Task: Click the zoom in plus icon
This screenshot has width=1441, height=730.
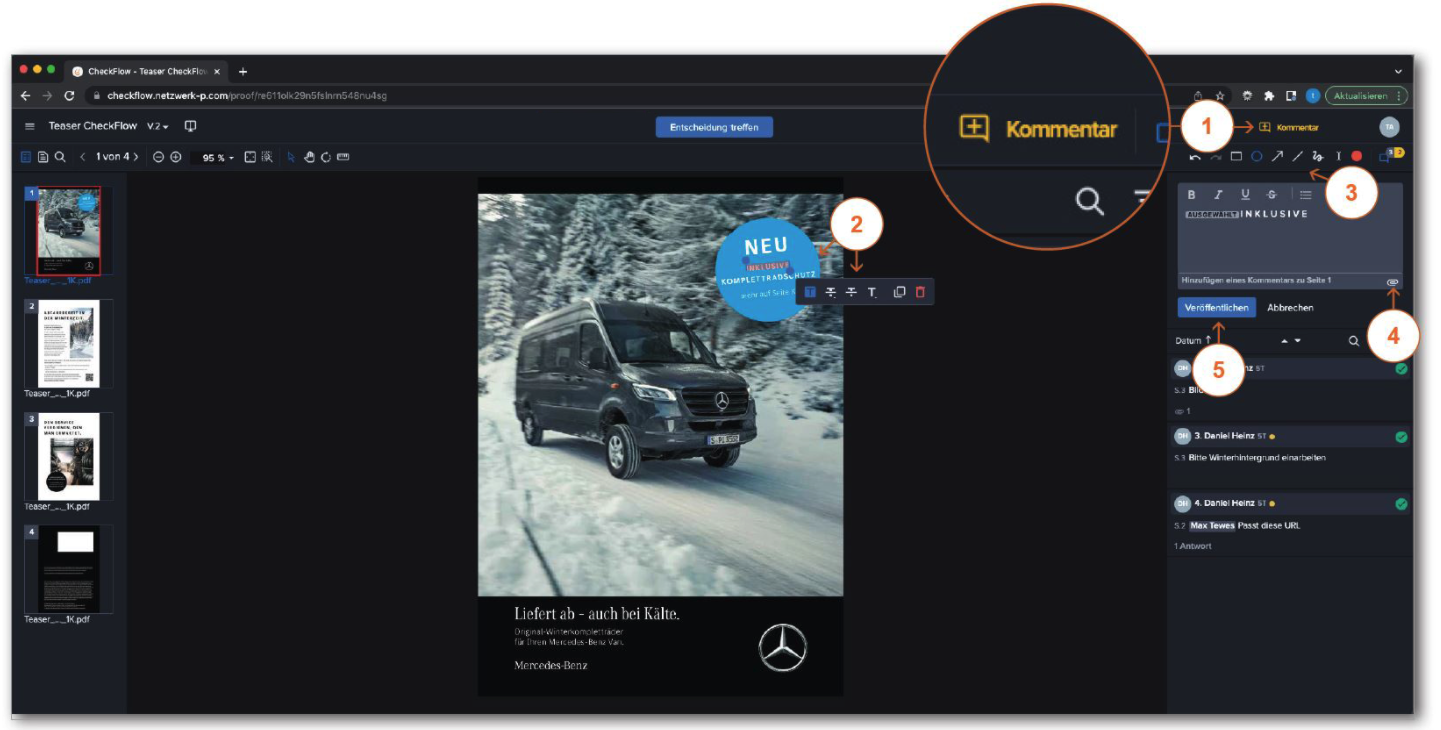Action: pos(176,157)
